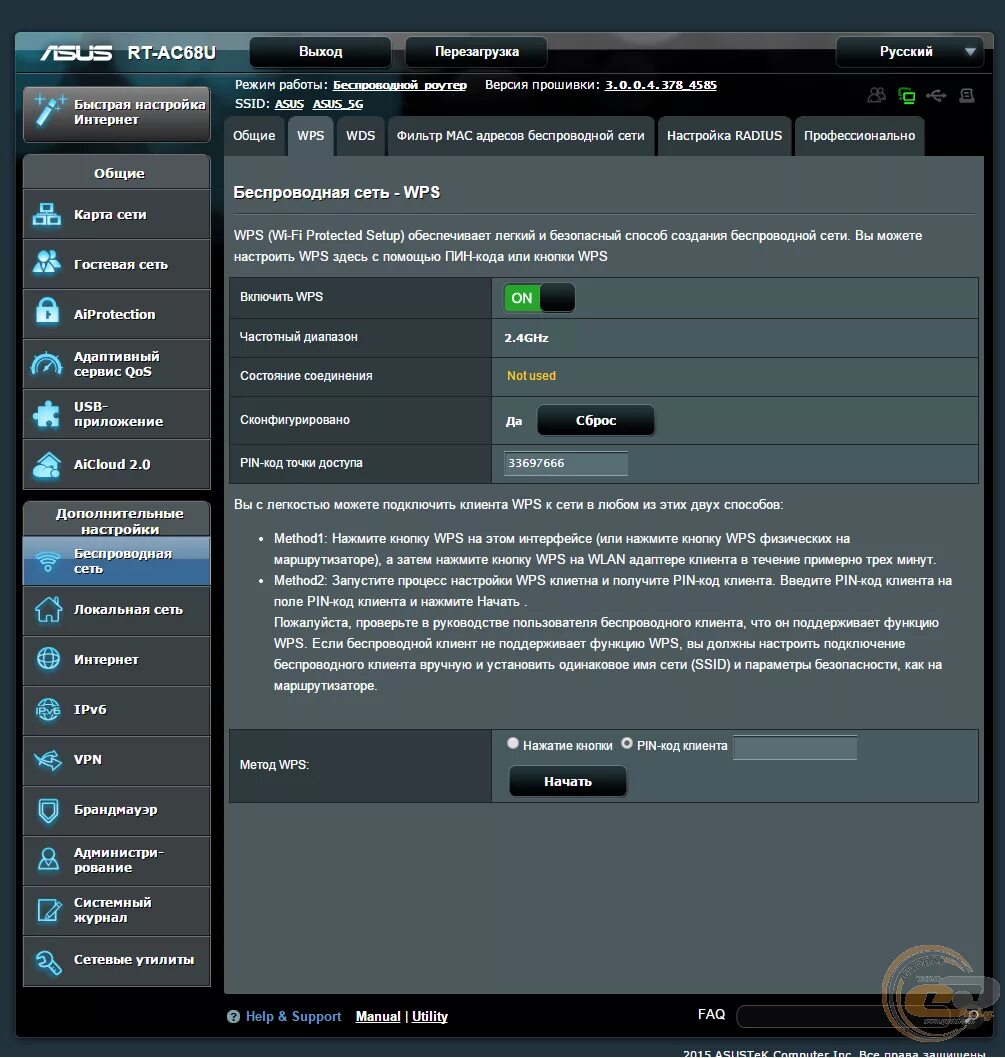Click the guest network status icon in header
This screenshot has height=1058, width=1005.
(x=876, y=95)
